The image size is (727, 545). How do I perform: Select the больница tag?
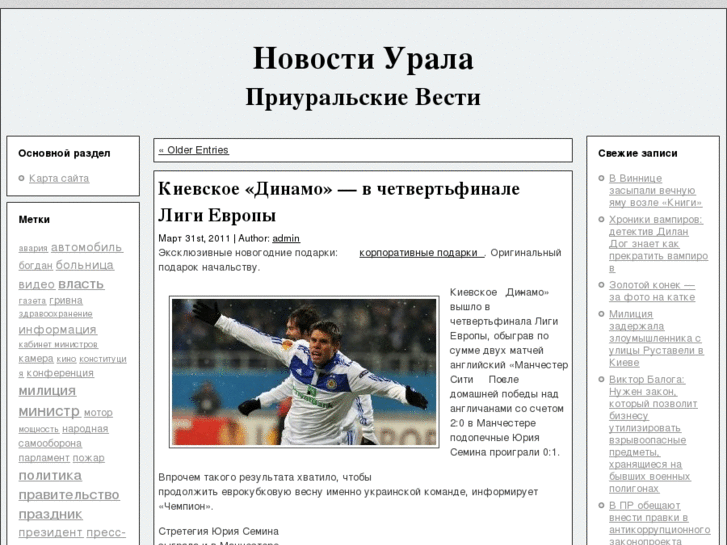84,265
